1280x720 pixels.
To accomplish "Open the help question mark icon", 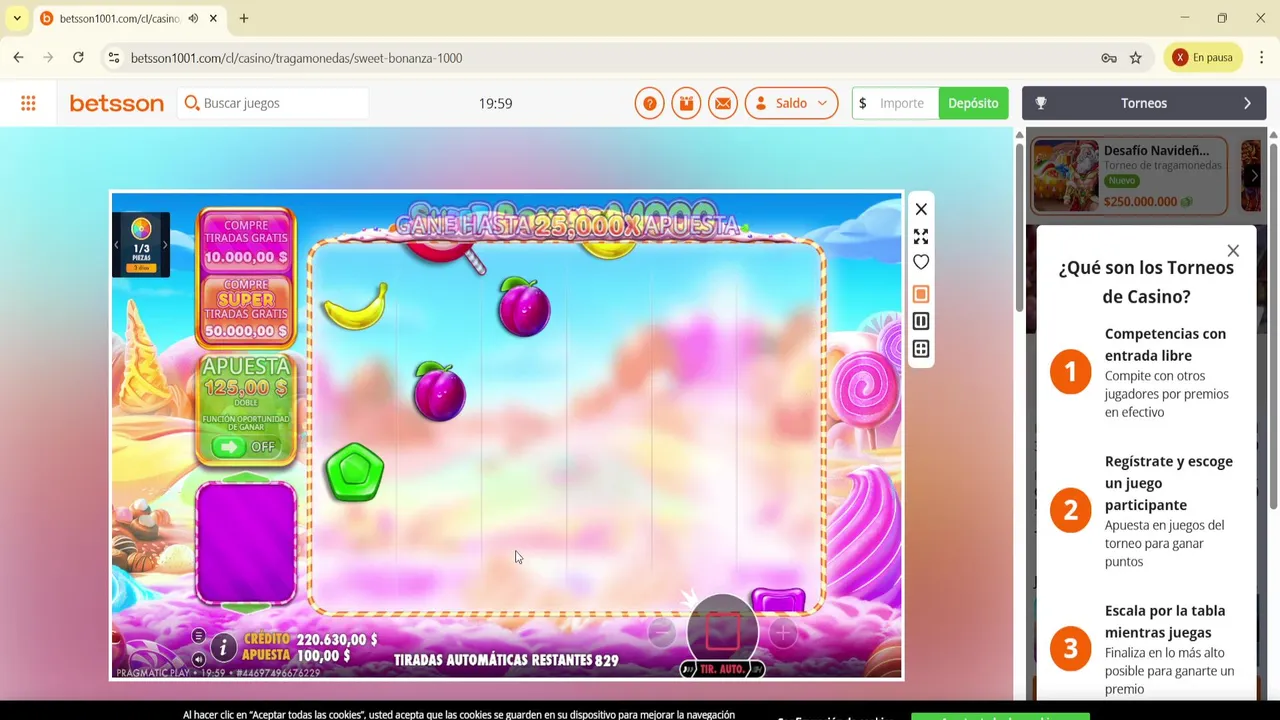I will pos(649,103).
